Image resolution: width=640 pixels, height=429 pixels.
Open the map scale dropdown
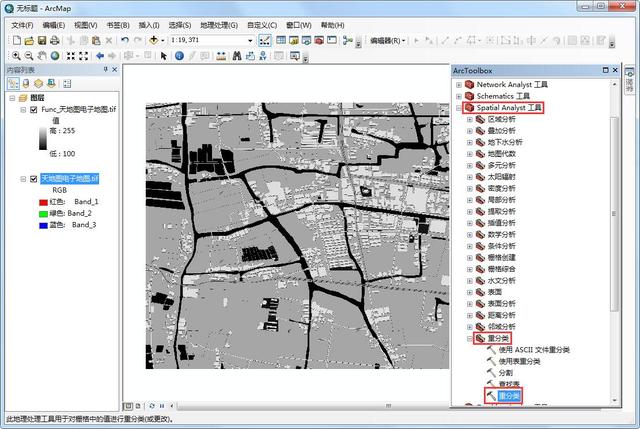[250, 40]
